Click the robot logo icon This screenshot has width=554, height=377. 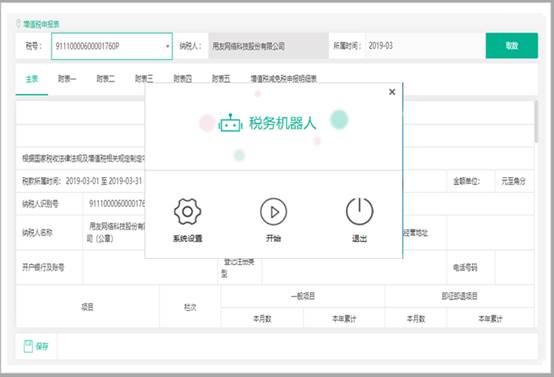click(x=230, y=123)
